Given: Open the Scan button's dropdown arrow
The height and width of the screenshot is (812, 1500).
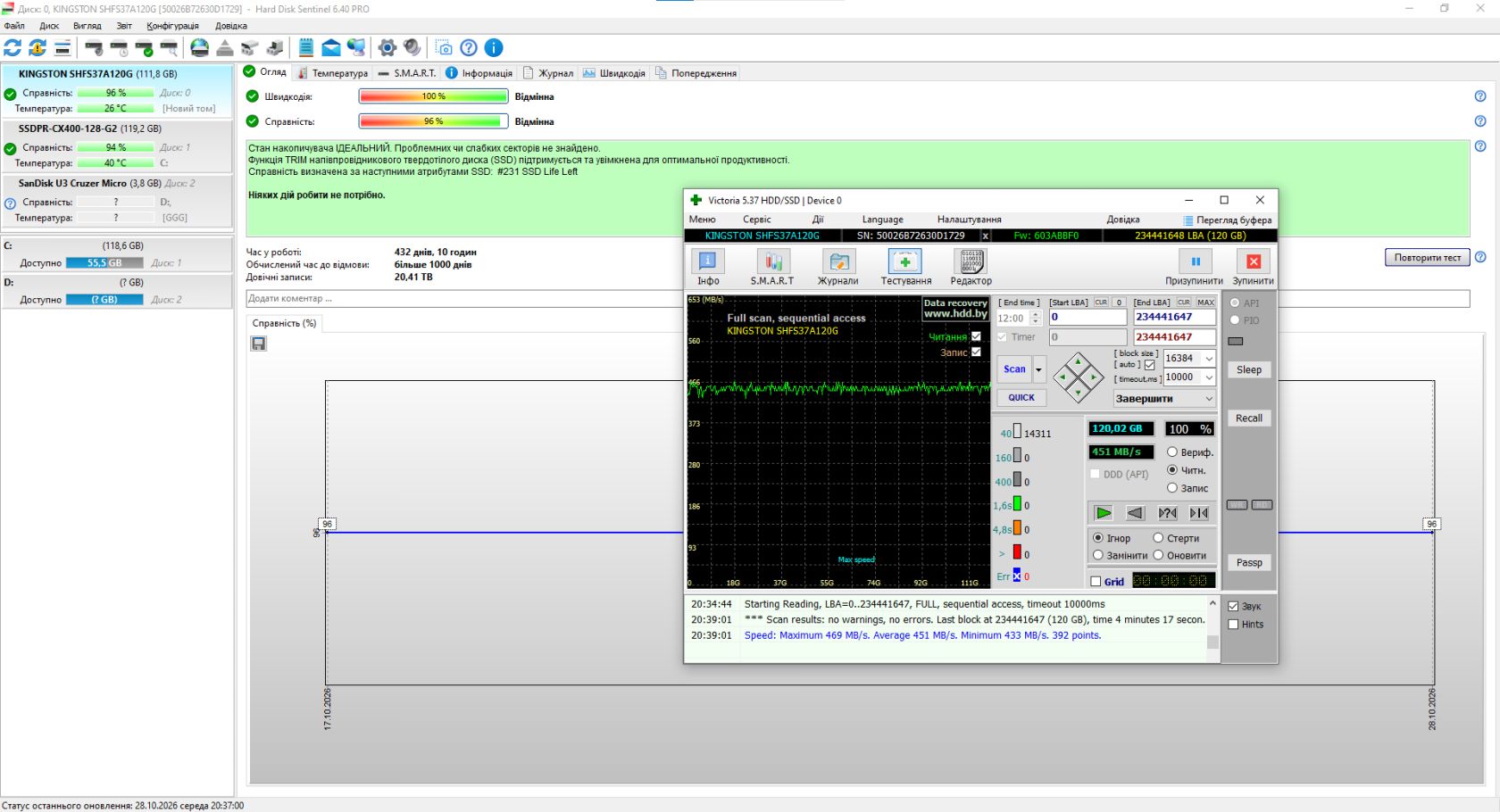Looking at the screenshot, I should point(1038,369).
